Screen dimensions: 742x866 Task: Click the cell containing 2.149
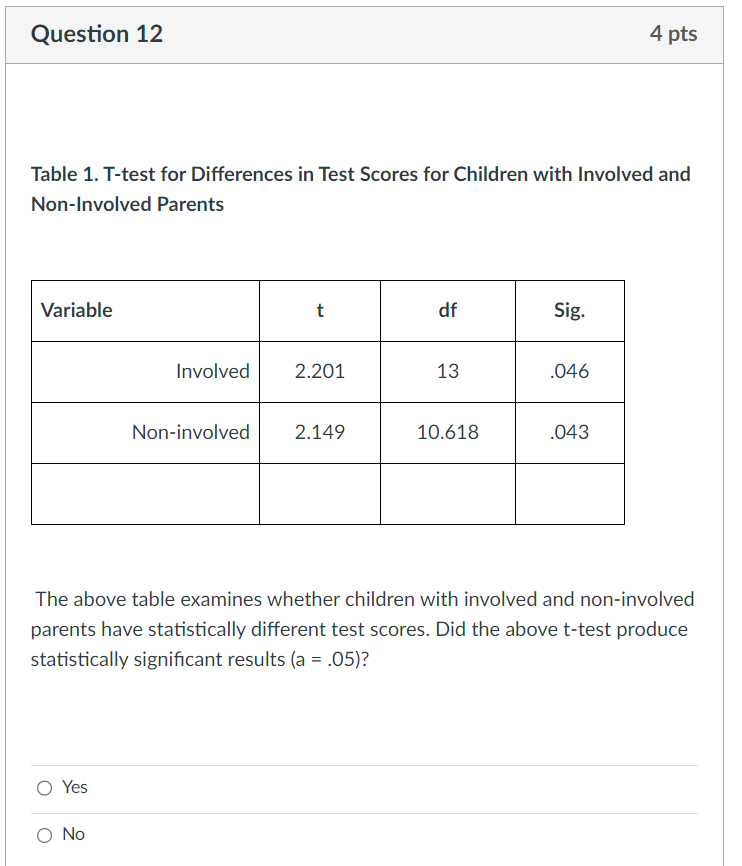[319, 432]
